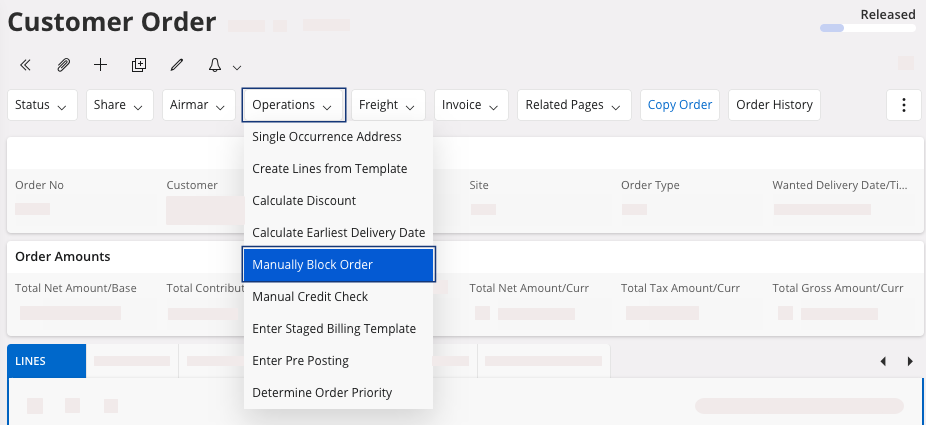
Task: Click the Order History button
Action: pos(774,105)
